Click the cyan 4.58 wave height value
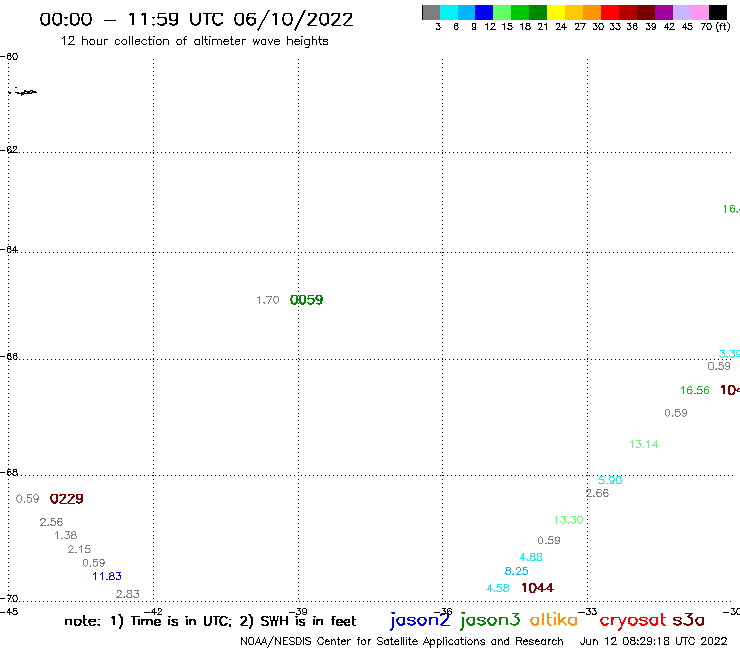Viewport: 740px width, 650px height. (498, 588)
